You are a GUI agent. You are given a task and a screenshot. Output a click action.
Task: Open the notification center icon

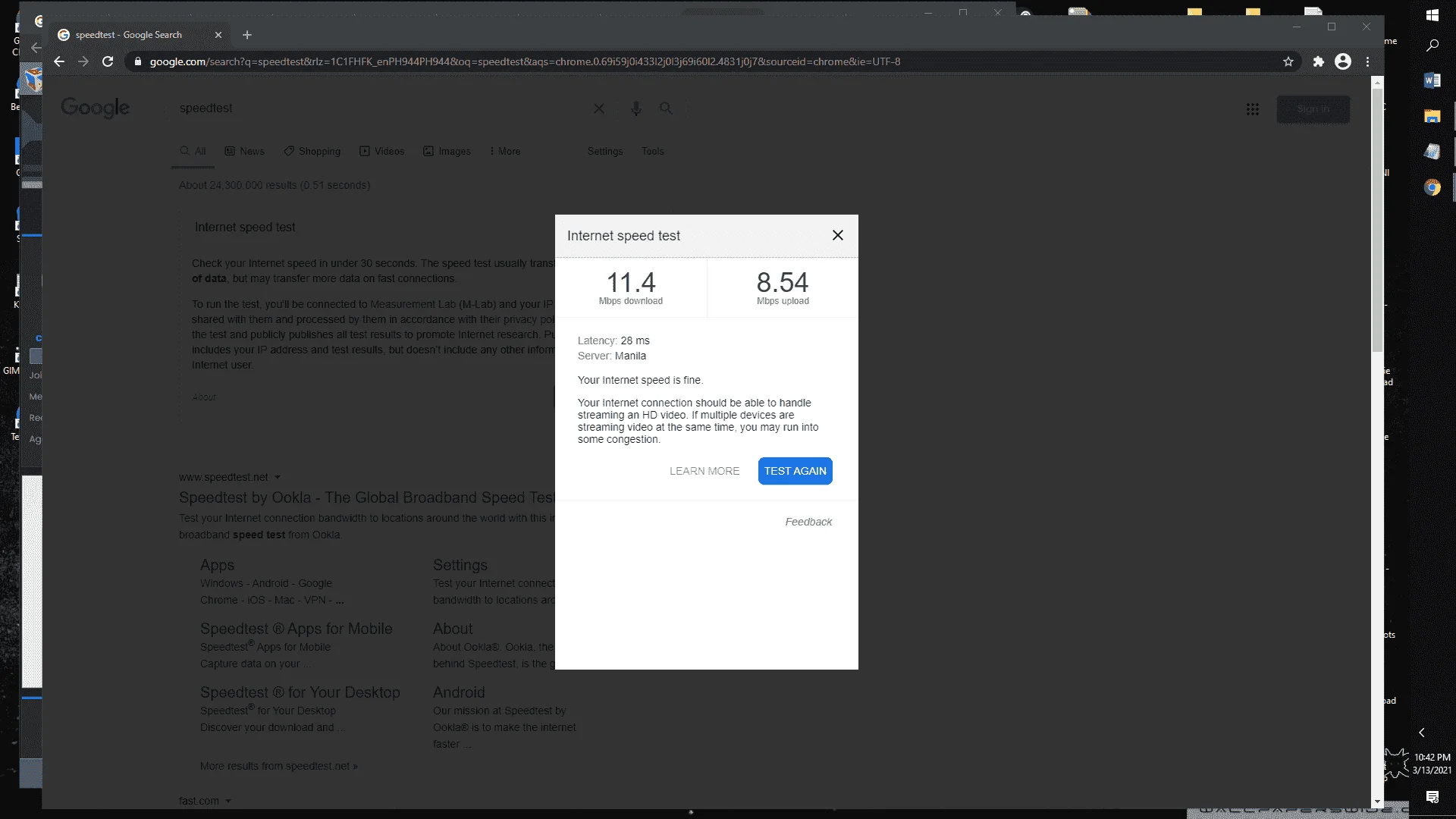pos(1432,796)
